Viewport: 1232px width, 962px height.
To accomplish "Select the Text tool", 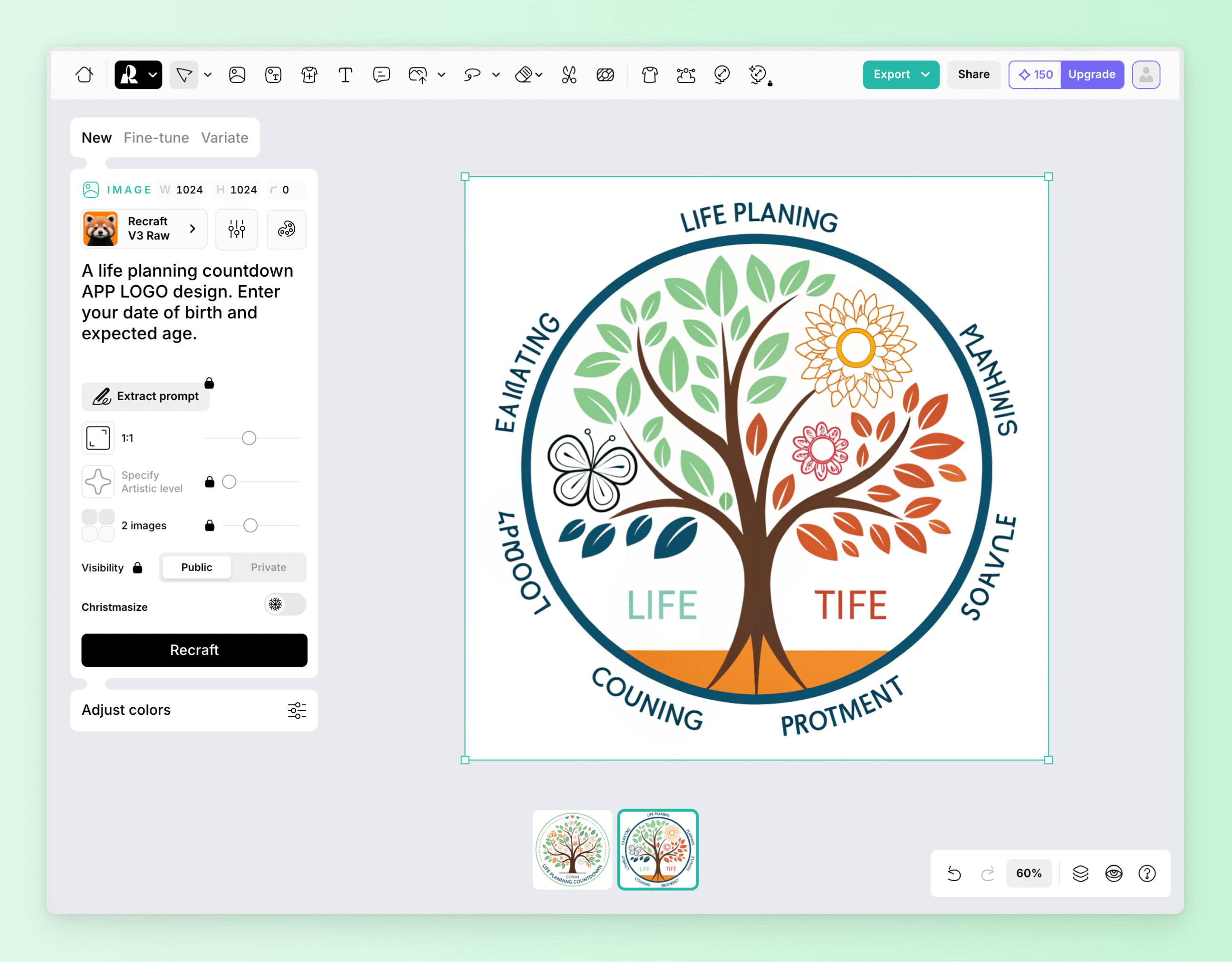I will [x=345, y=75].
